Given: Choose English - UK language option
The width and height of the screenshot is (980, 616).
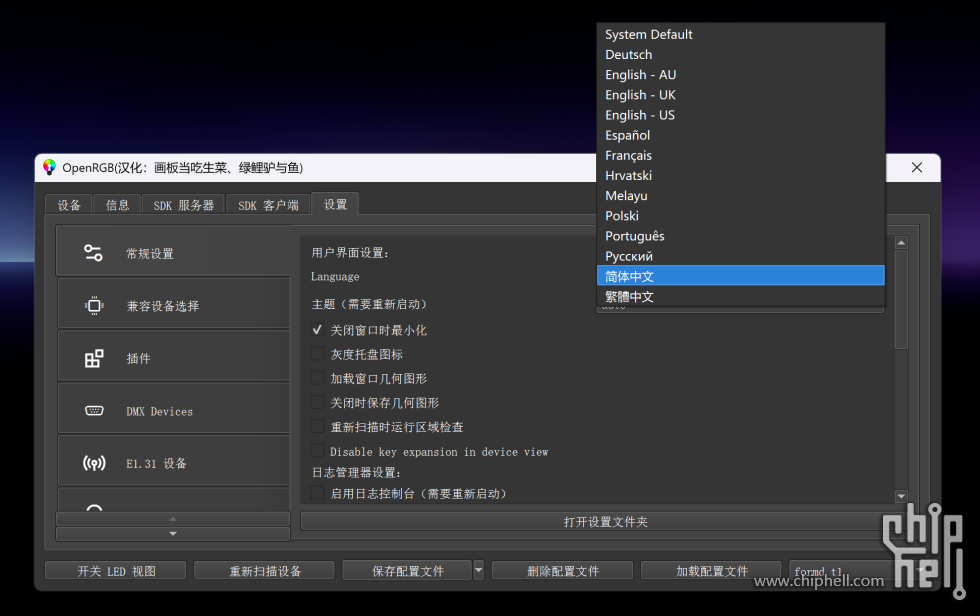Looking at the screenshot, I should pos(741,95).
